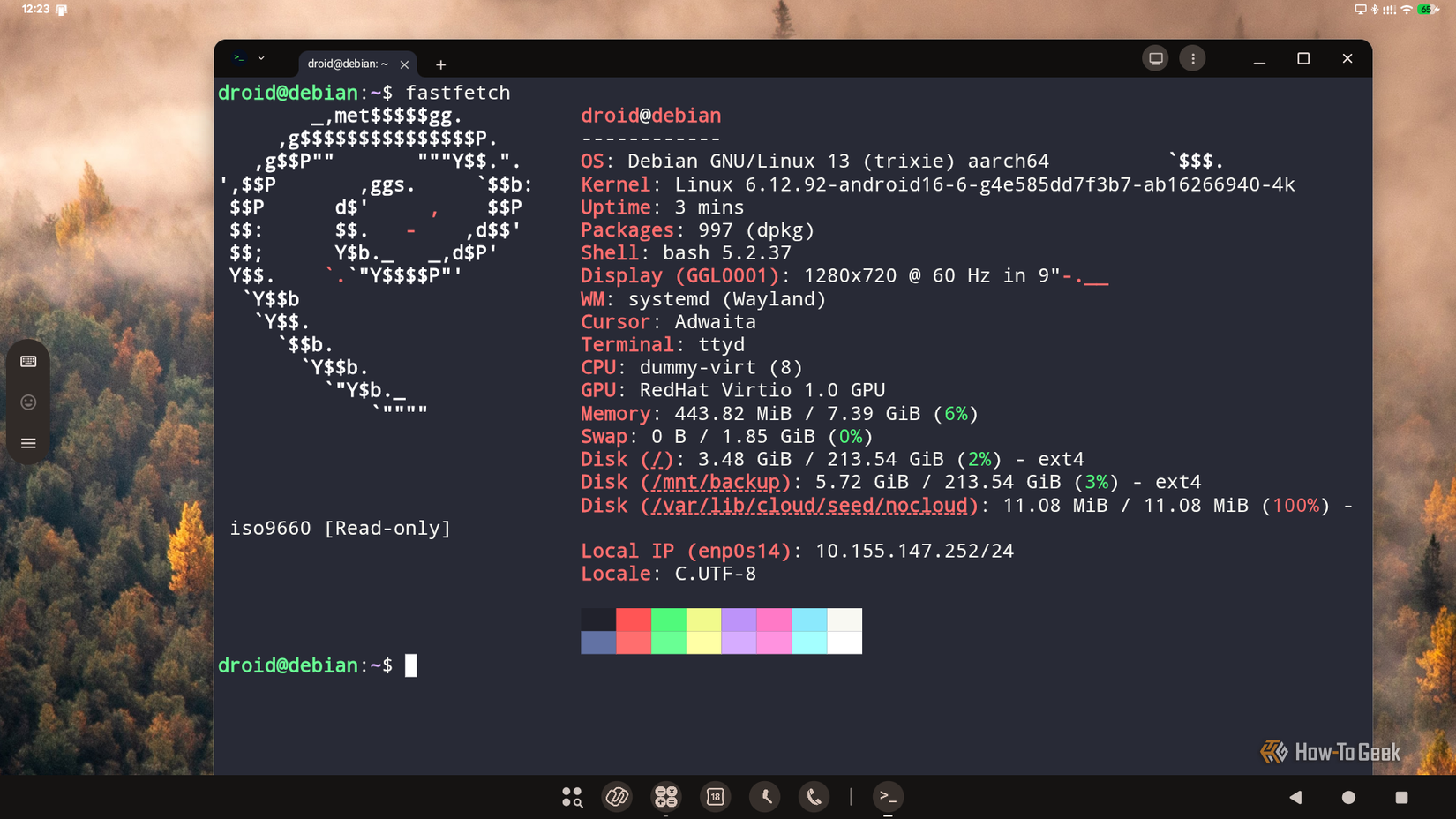The image size is (1456, 819).
Task: Open the overlapping-loops app icon in taskbar
Action: tap(616, 797)
